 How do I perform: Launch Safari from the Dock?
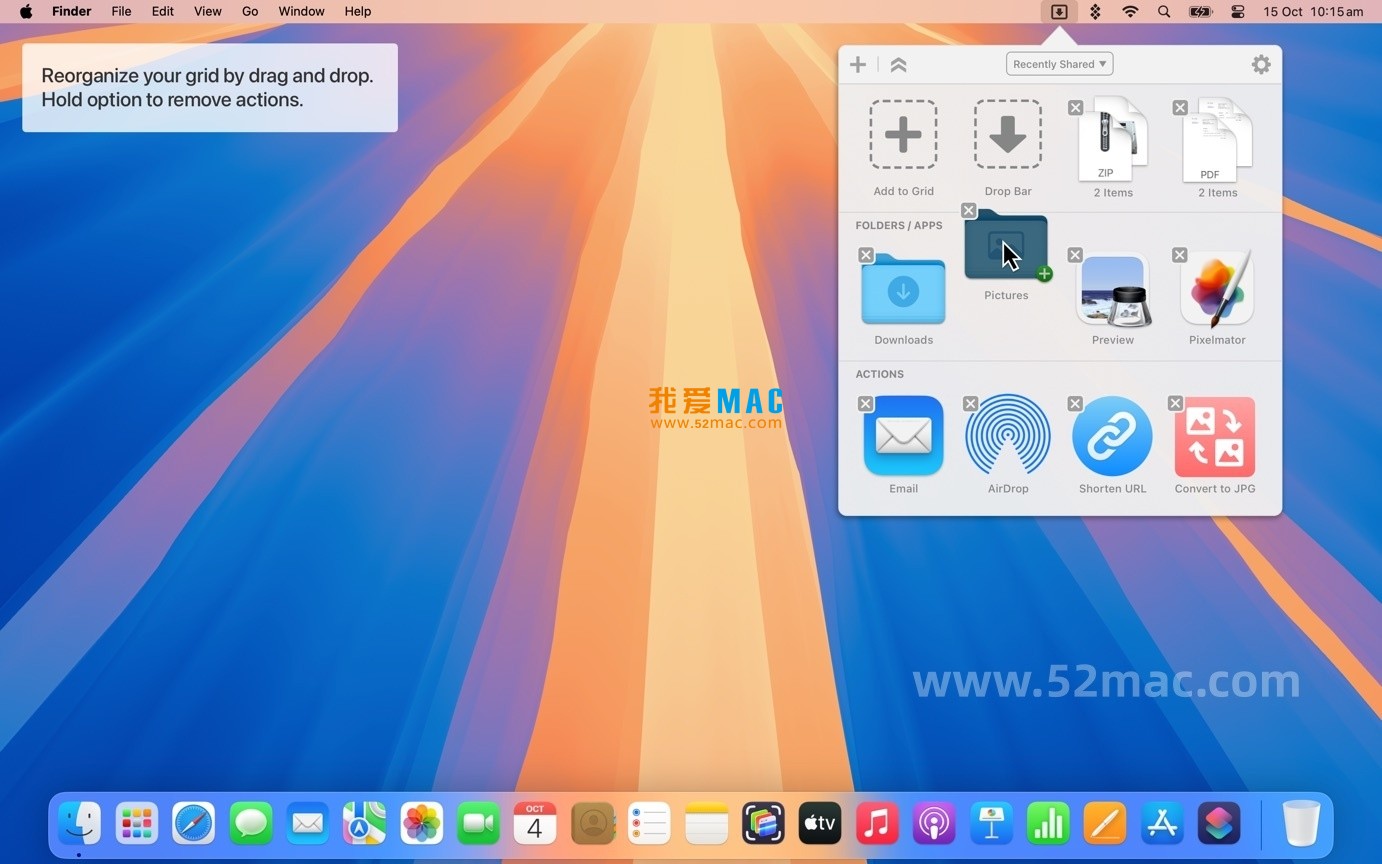point(193,822)
